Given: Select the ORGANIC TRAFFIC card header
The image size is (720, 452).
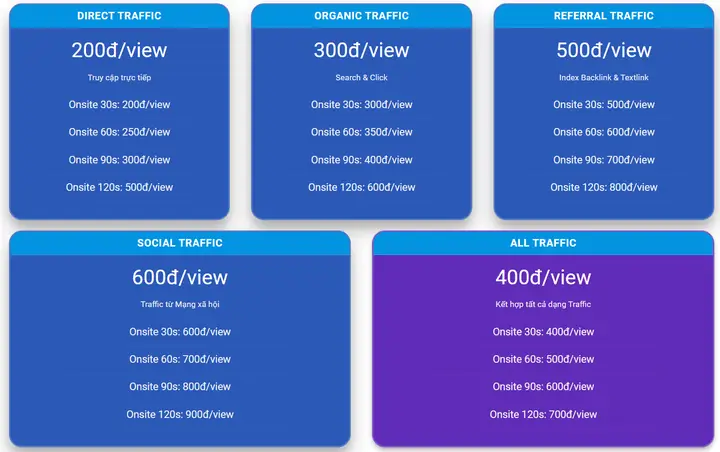Looking at the screenshot, I should pyautogui.click(x=361, y=16).
